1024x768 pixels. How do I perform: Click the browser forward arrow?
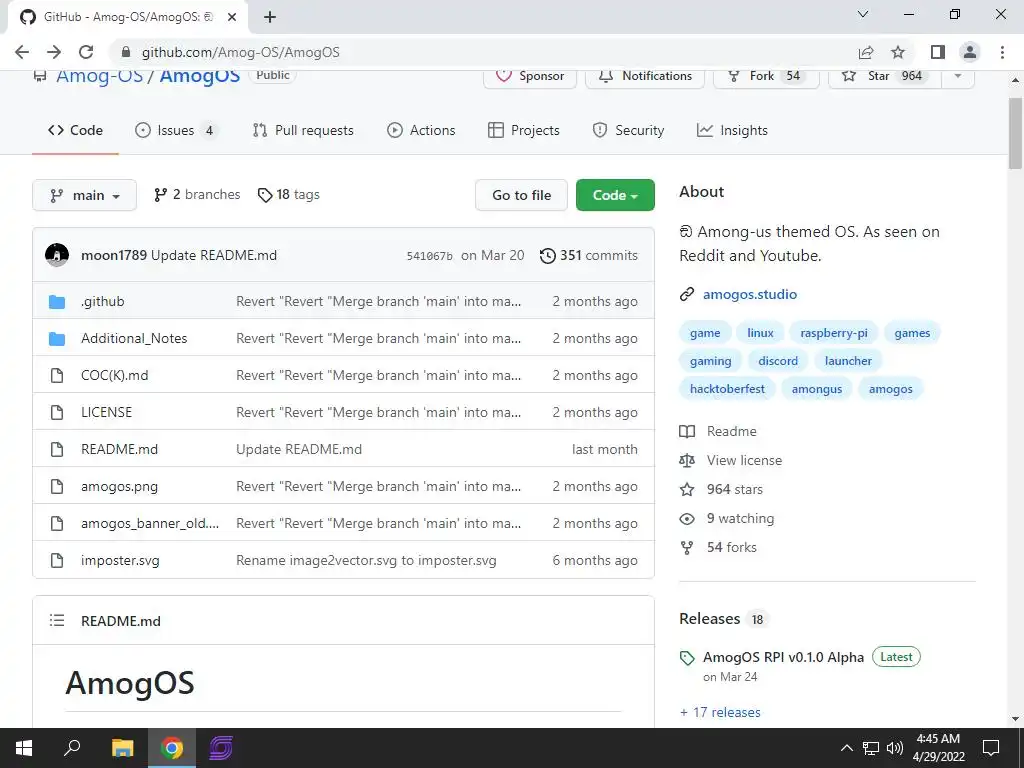coord(54,52)
